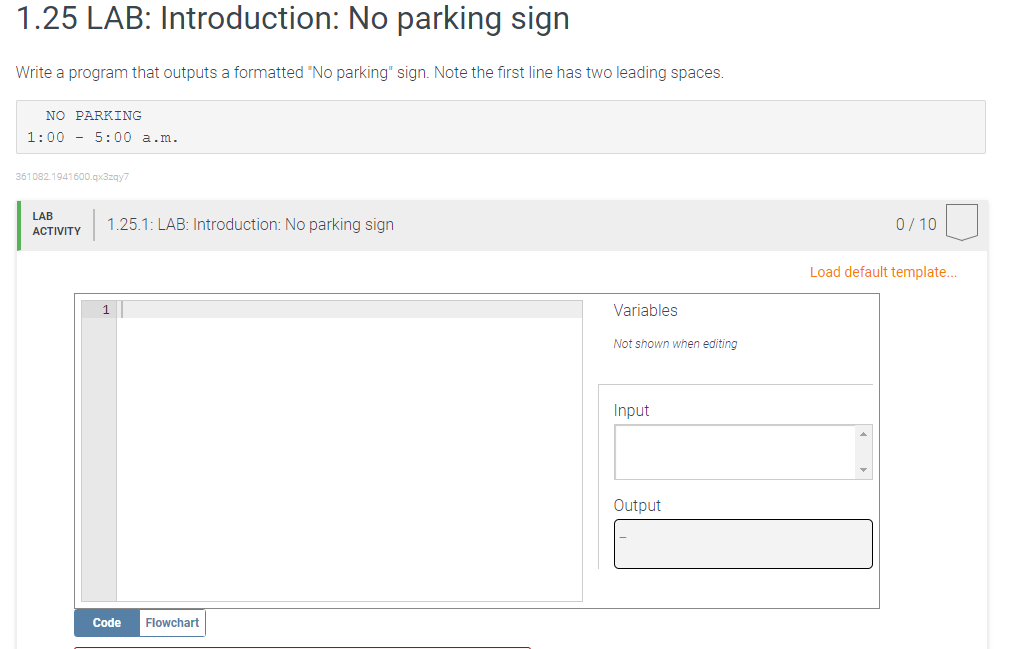The width and height of the screenshot is (1010, 649).
Task: Click the Output display box
Action: [742, 543]
